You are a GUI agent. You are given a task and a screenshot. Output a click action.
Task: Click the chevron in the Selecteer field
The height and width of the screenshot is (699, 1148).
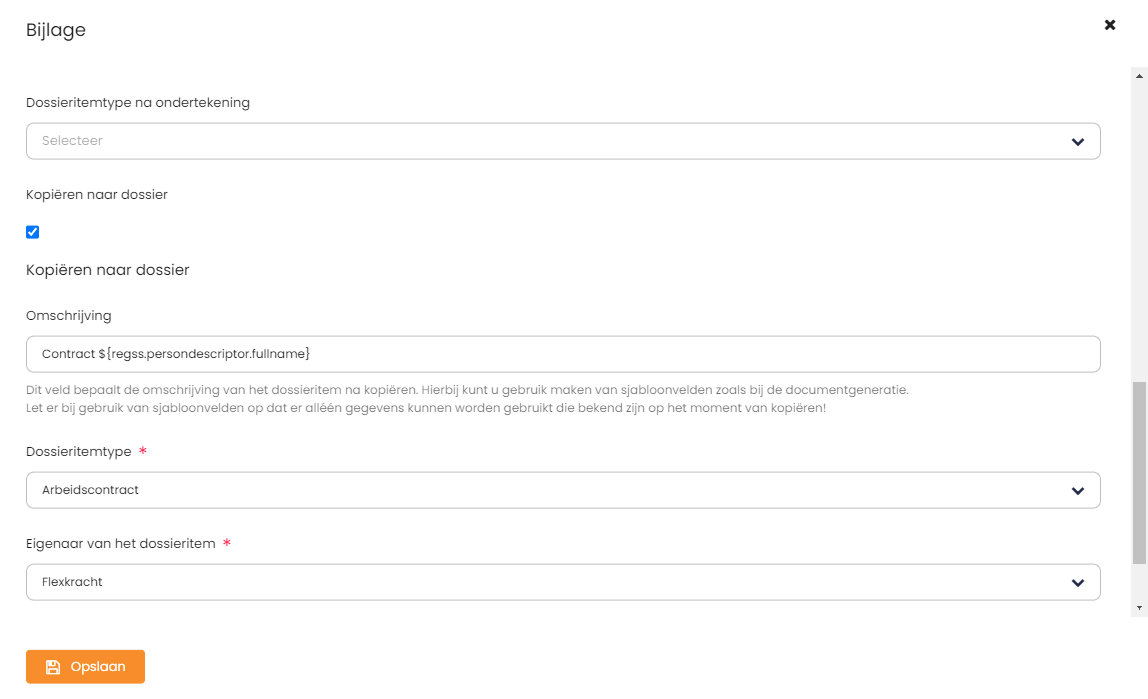1078,141
